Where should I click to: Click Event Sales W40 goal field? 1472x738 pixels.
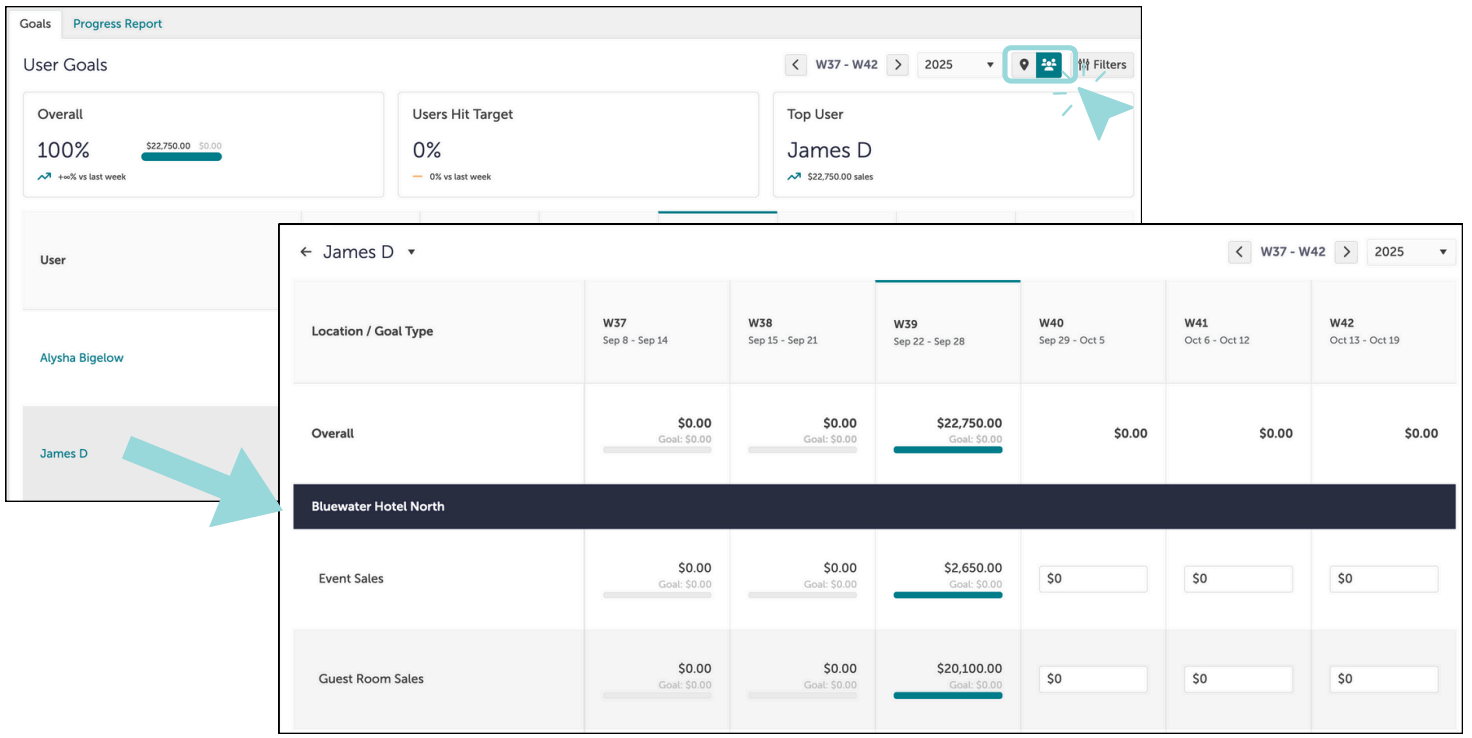click(x=1093, y=579)
